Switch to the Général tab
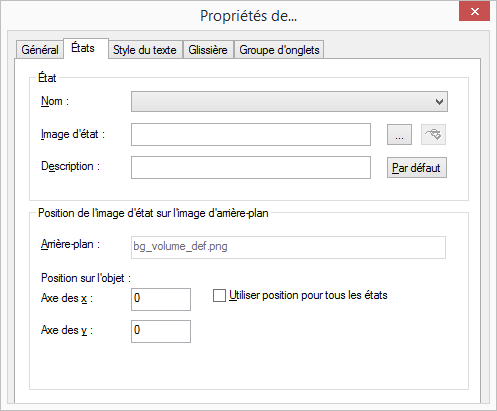The width and height of the screenshot is (497, 411). pyautogui.click(x=40, y=50)
